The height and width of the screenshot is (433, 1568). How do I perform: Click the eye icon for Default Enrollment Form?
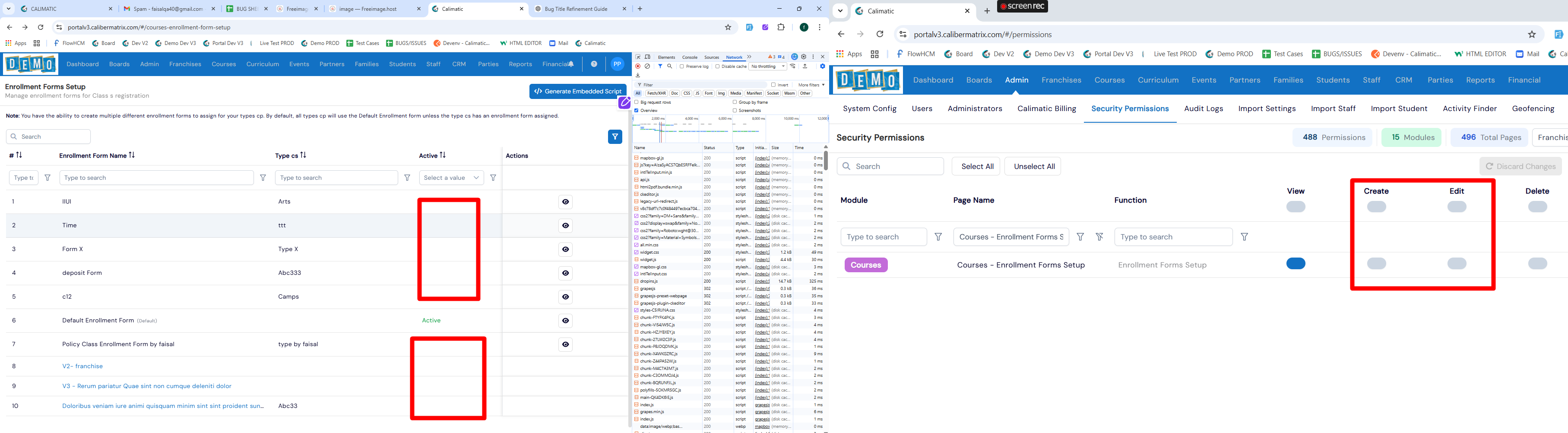click(x=565, y=320)
